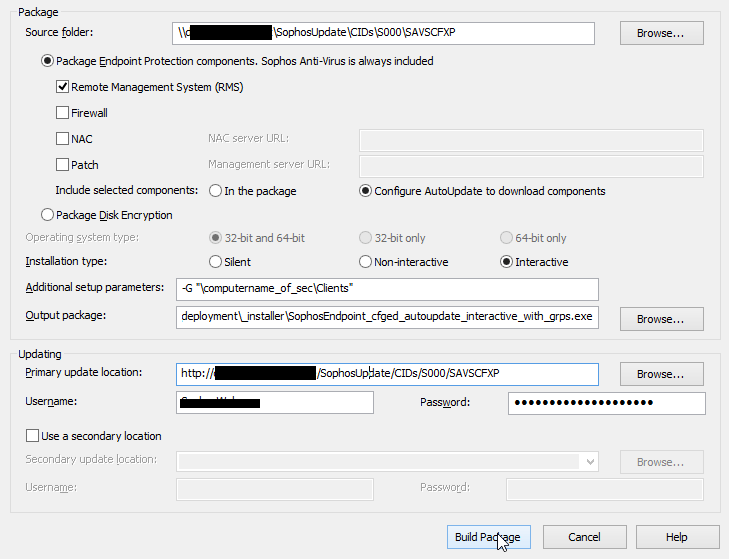Enable the Patch component checkbox

62,165
